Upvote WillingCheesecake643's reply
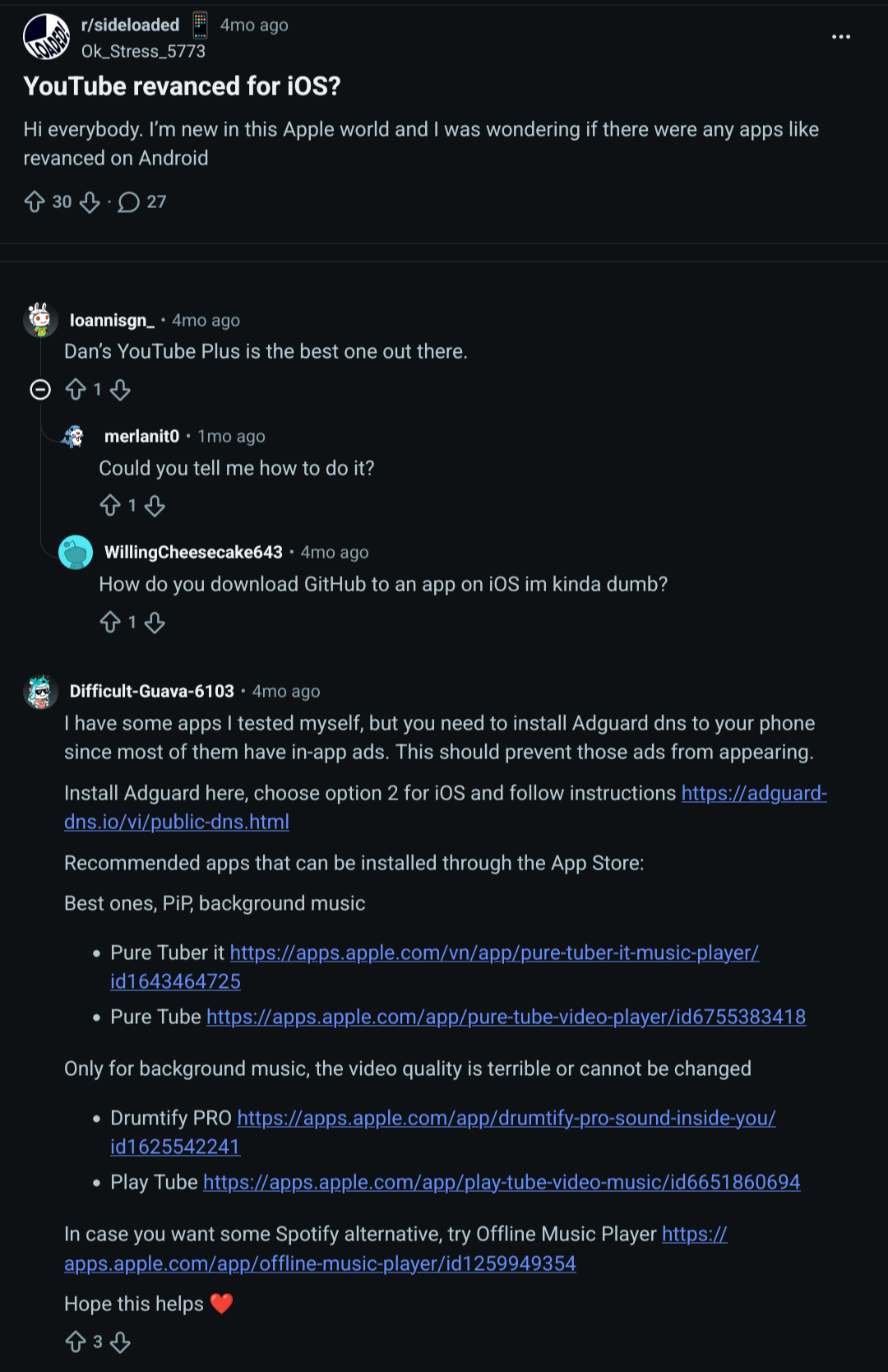888x1372 pixels. point(110,623)
